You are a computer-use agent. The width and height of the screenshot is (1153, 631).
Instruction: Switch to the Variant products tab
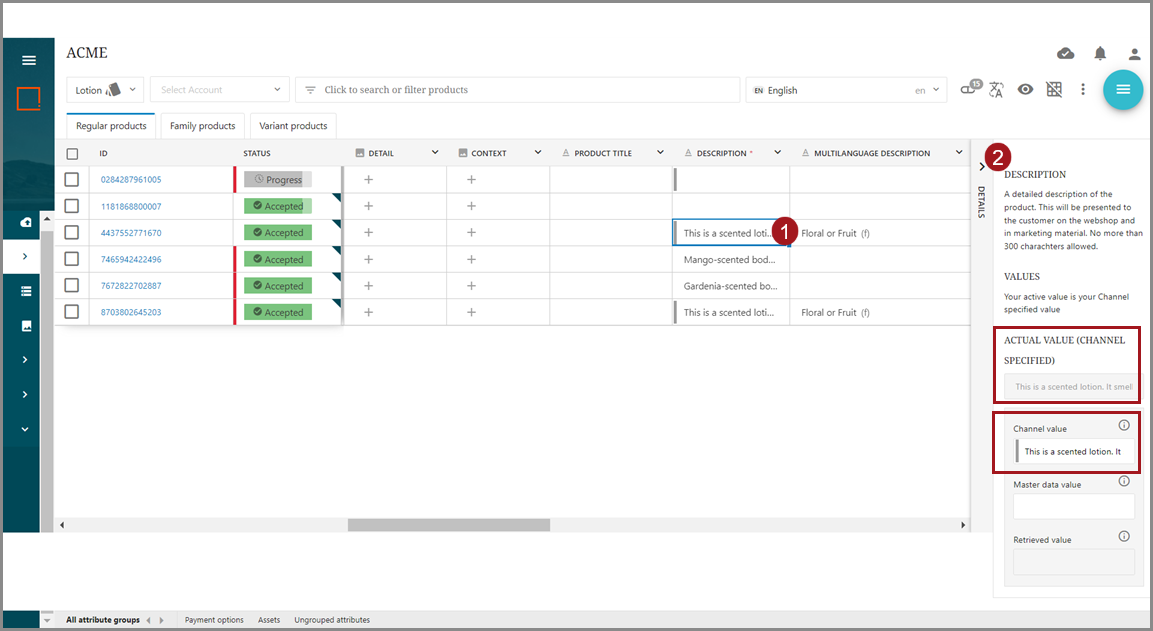tap(293, 126)
